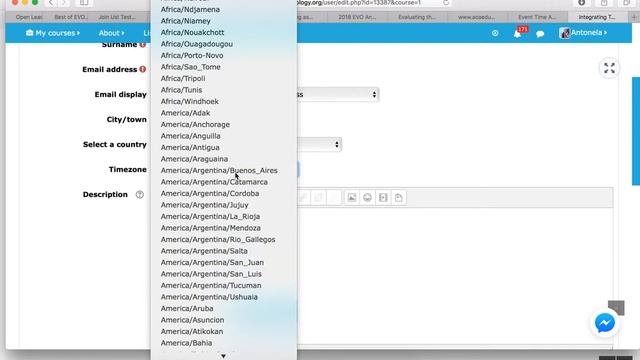The image size is (640, 360).
Task: Choose Africa/Ndjamena from timezone list
Action: pos(190,9)
